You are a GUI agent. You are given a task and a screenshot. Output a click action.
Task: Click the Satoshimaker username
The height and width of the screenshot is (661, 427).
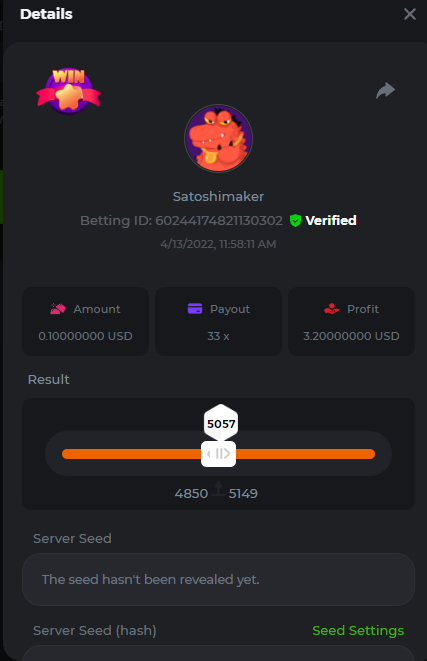click(x=218, y=196)
